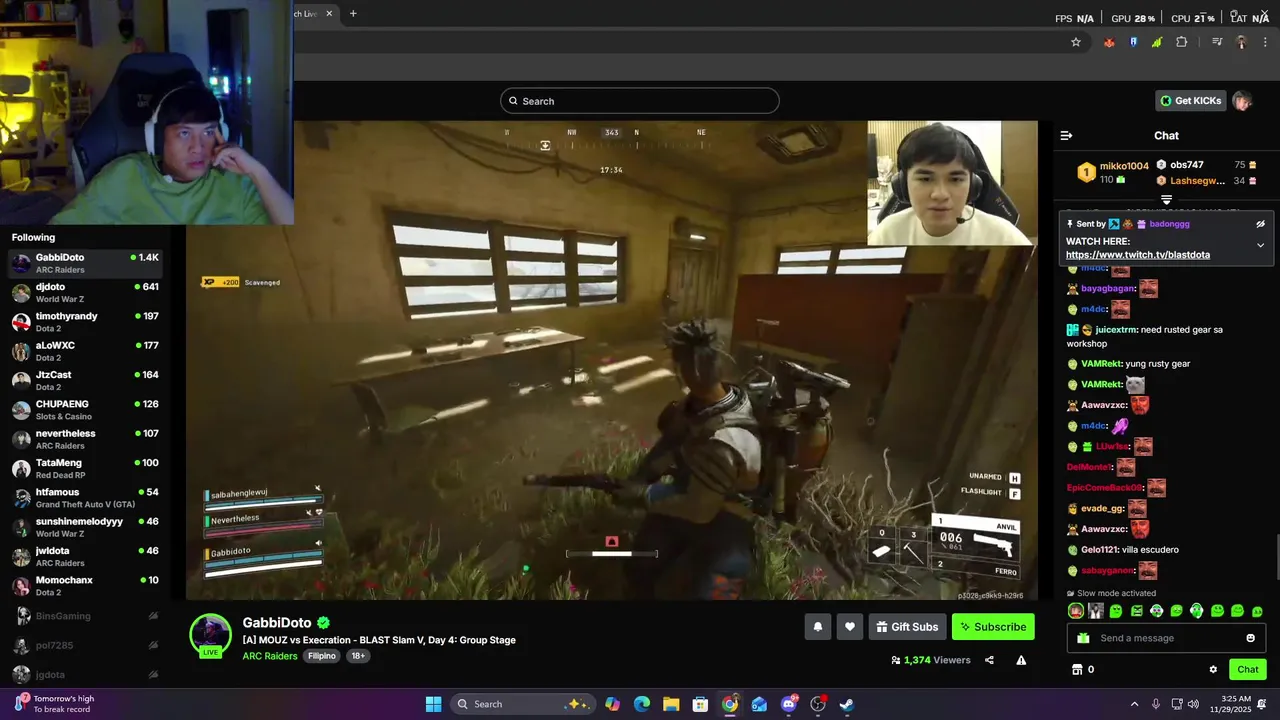Open the Kick account avatar menu

[x=1242, y=101]
